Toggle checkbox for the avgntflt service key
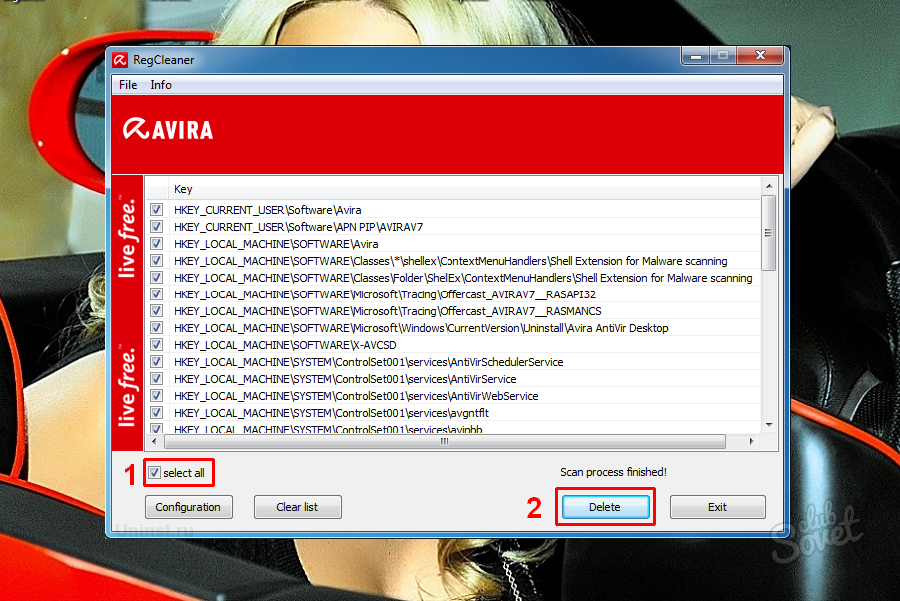The height and width of the screenshot is (601, 900). coord(156,413)
